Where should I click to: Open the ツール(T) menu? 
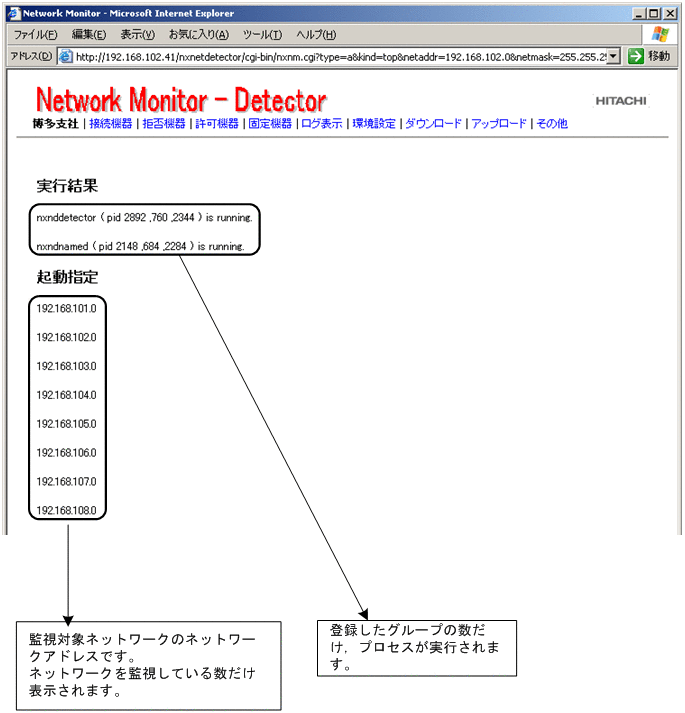262,35
